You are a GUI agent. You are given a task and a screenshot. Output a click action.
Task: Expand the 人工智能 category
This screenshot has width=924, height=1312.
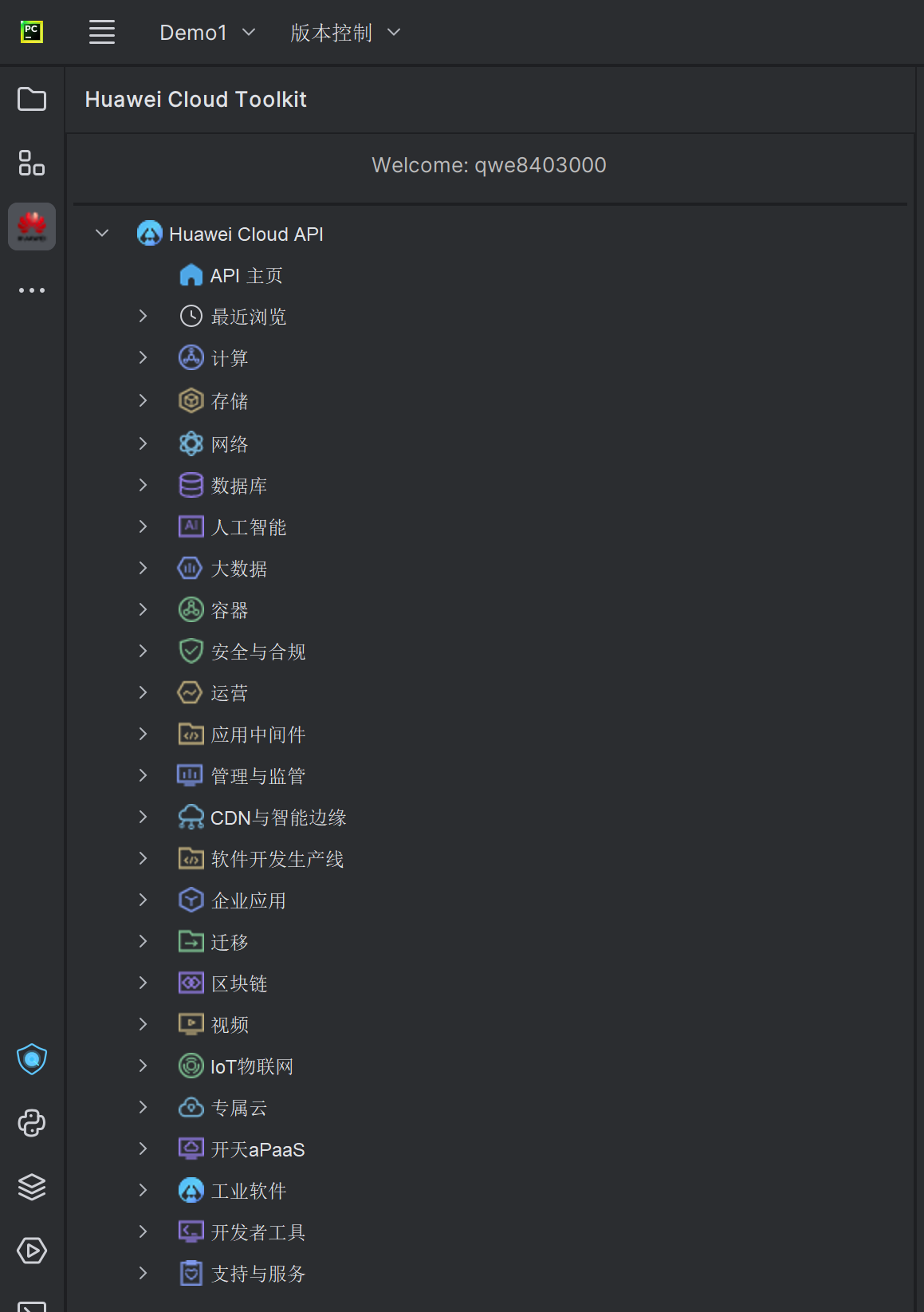tap(143, 526)
